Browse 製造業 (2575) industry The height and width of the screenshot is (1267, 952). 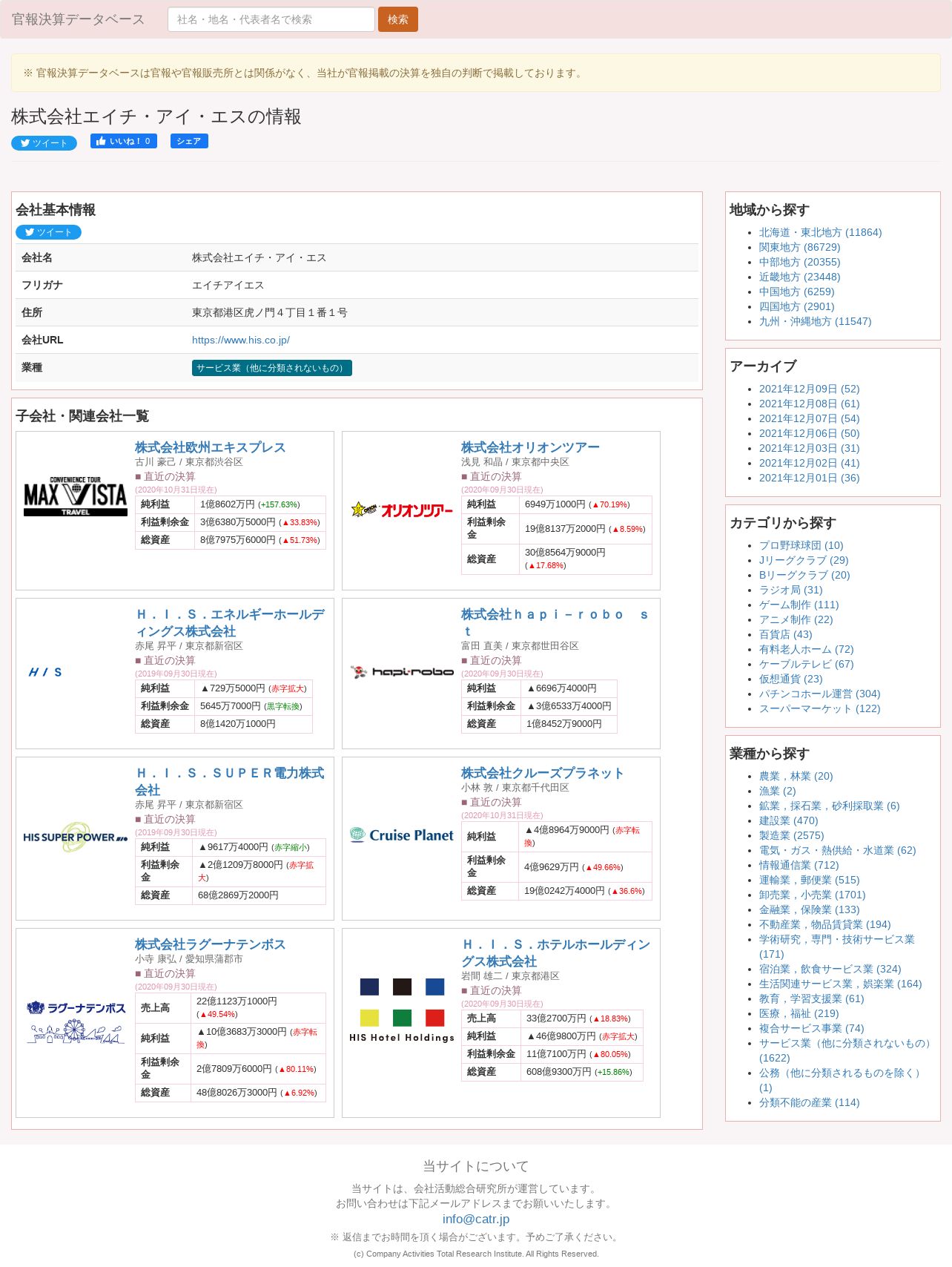coord(791,835)
